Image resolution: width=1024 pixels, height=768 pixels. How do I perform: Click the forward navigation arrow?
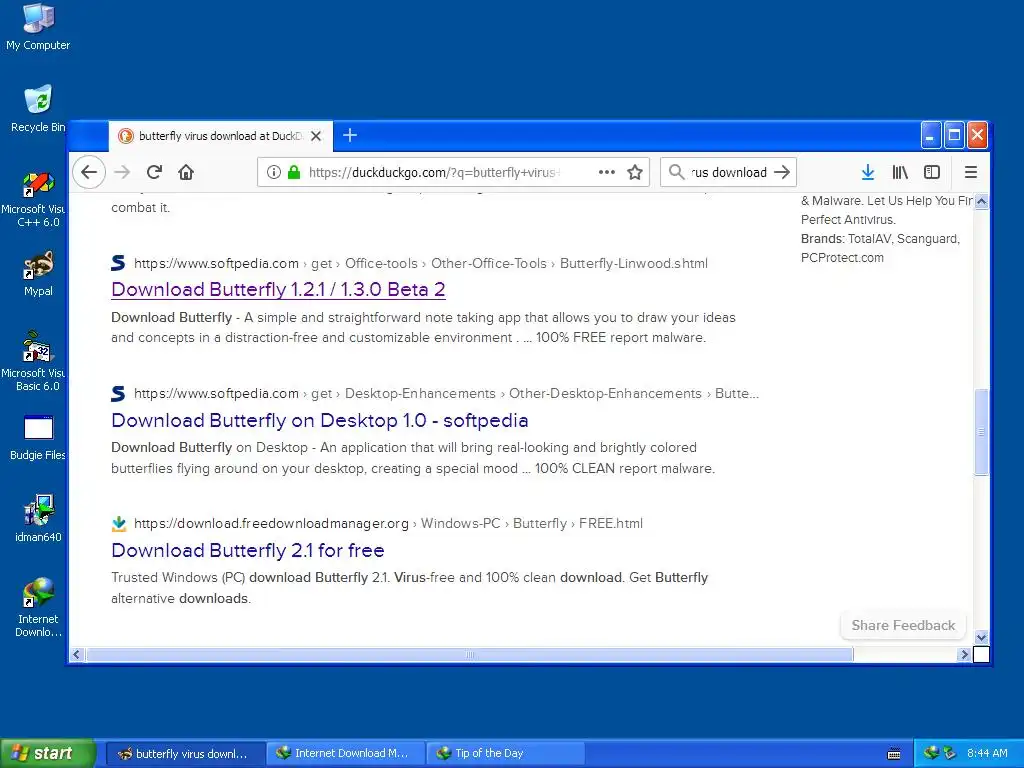pos(122,172)
